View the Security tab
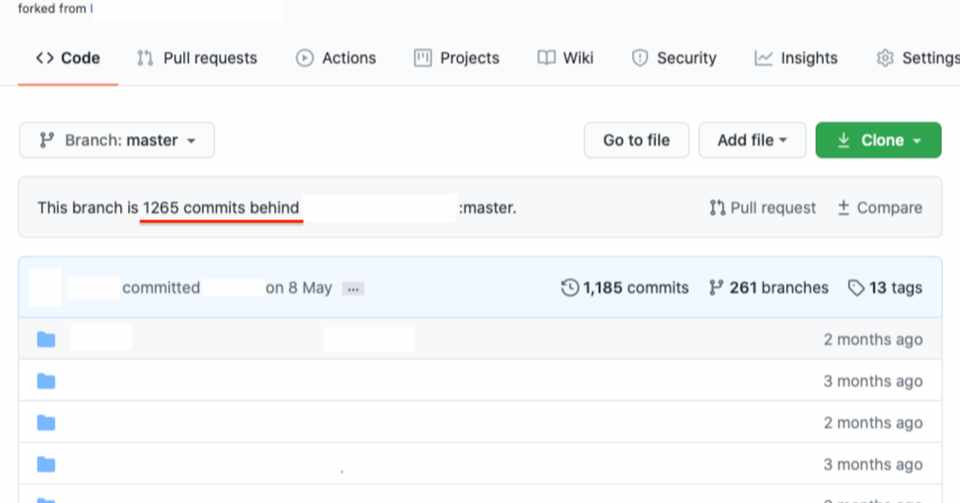 (673, 58)
